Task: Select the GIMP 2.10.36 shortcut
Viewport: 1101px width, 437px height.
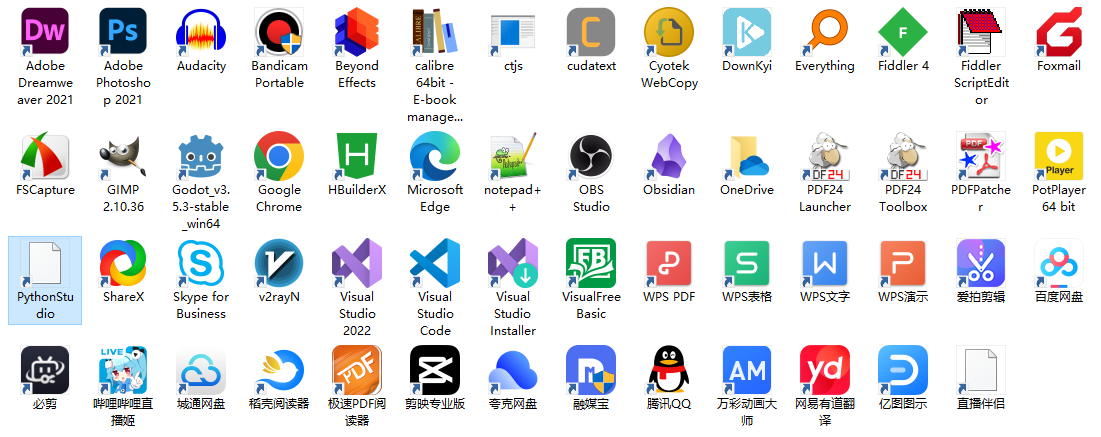Action: 123,157
